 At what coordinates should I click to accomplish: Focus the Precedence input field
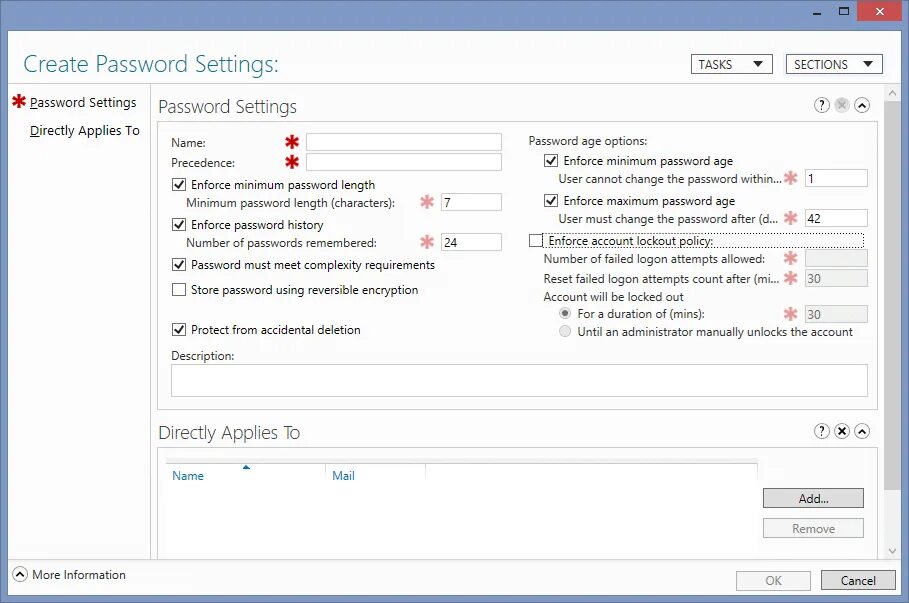pos(403,162)
